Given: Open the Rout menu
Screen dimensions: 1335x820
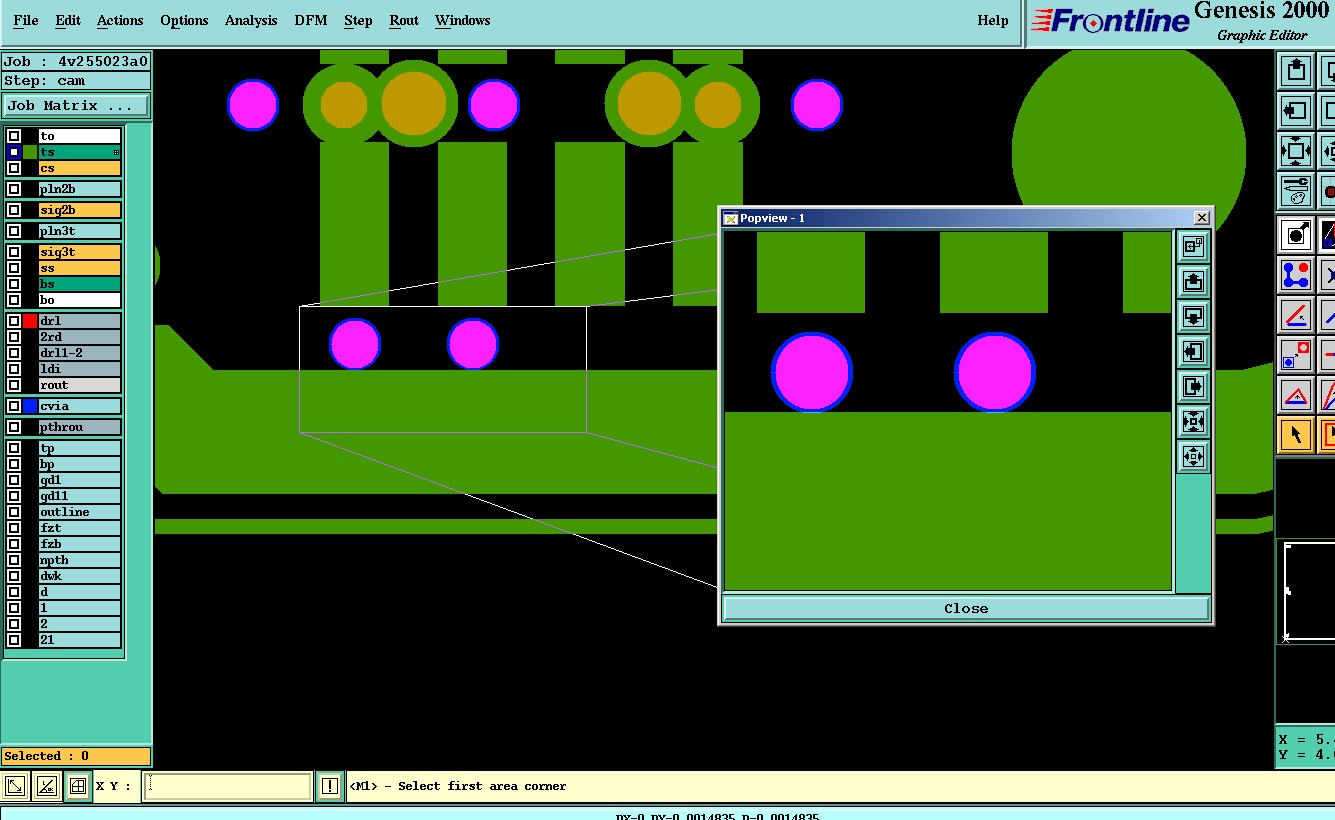Looking at the screenshot, I should pyautogui.click(x=404, y=20).
